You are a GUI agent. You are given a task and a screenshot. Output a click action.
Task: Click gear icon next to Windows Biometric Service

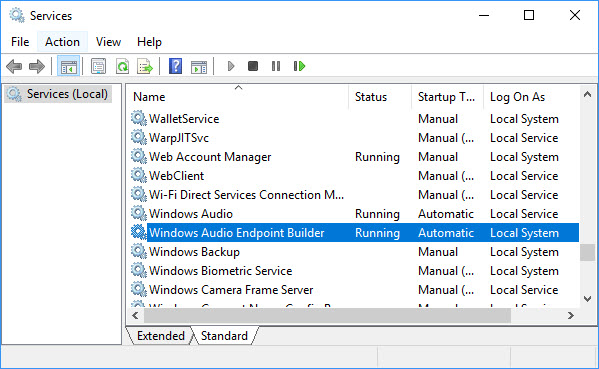139,270
